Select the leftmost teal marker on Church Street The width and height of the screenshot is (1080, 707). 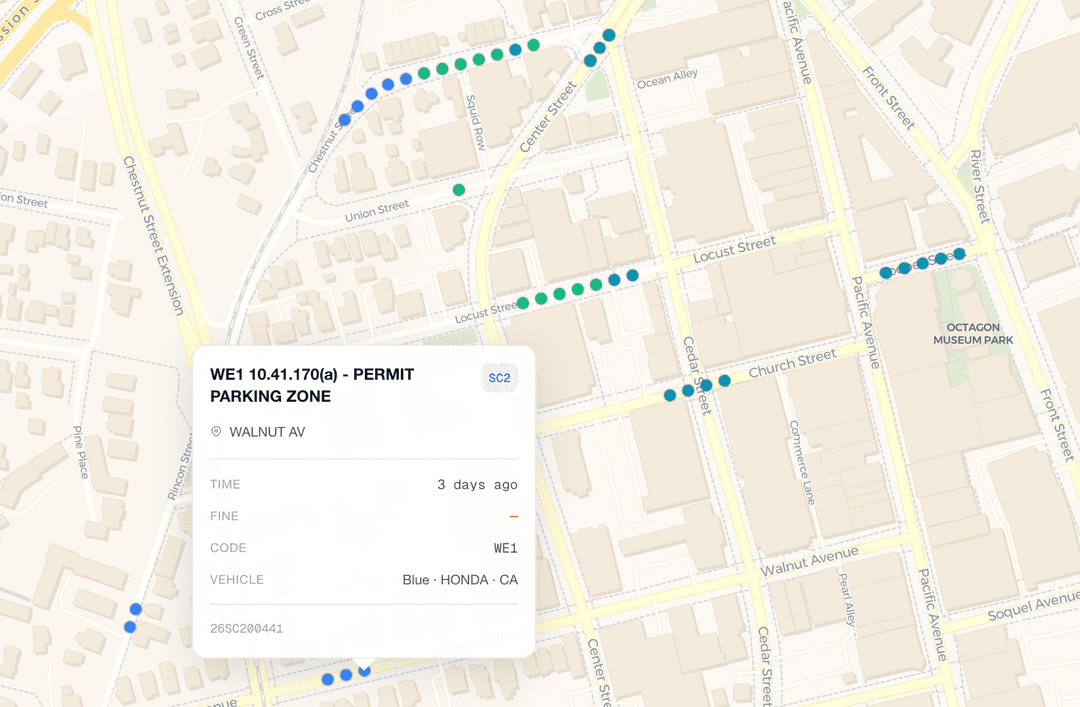click(x=670, y=395)
